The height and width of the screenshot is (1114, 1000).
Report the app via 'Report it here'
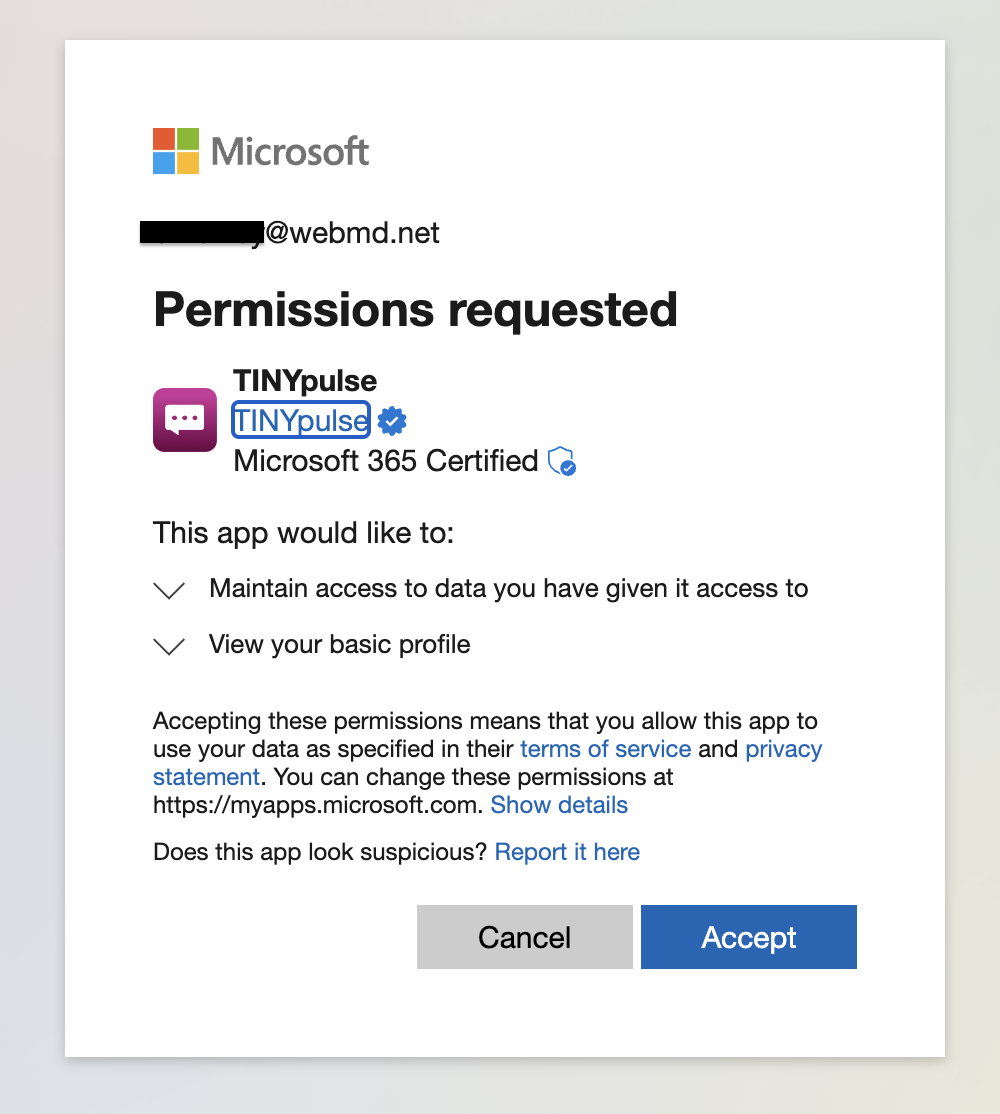coord(567,852)
